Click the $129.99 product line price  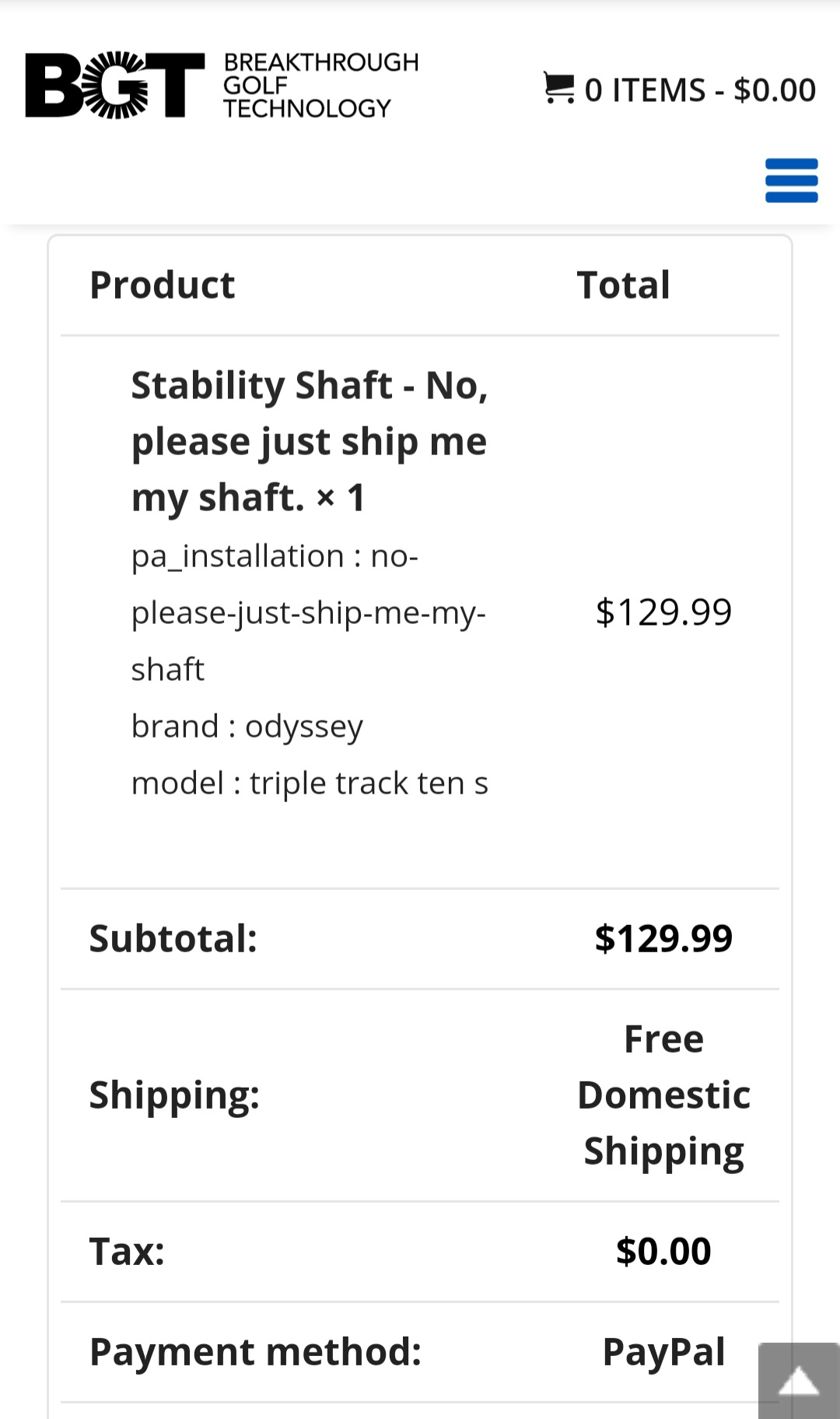[663, 612]
